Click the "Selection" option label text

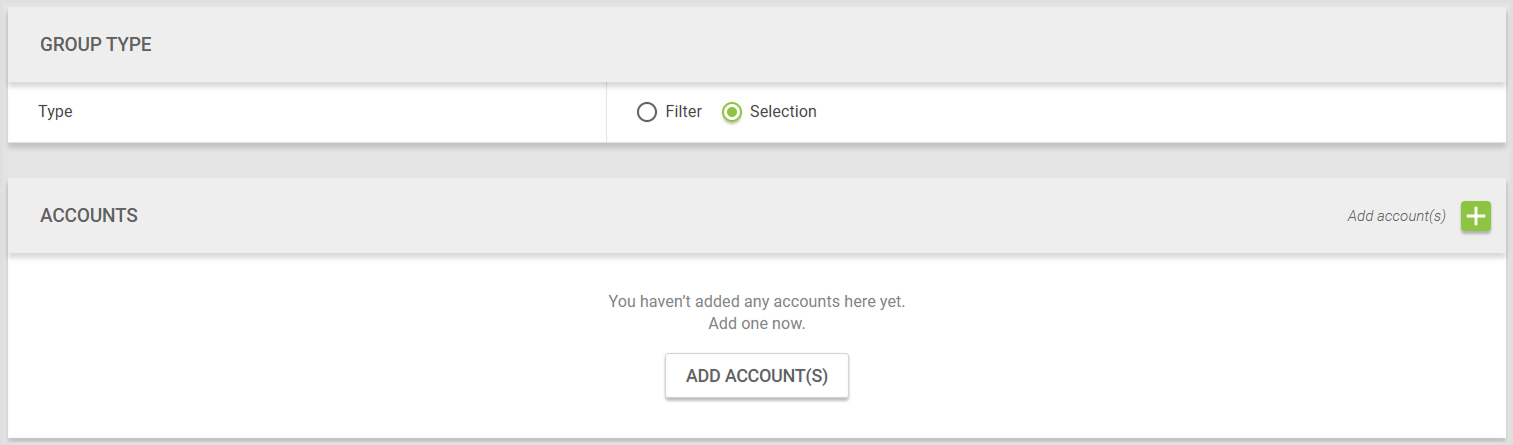783,112
